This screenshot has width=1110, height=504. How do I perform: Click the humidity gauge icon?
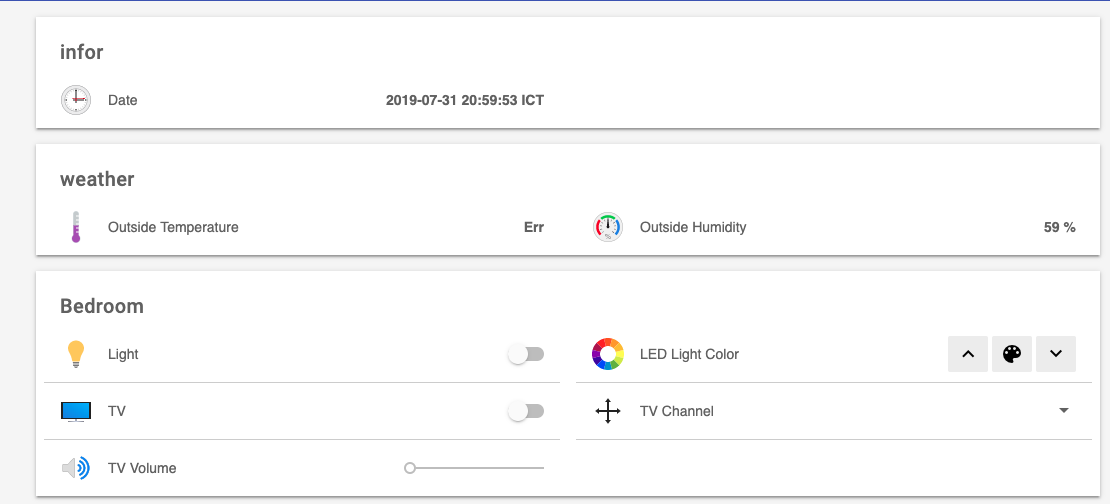tap(608, 227)
